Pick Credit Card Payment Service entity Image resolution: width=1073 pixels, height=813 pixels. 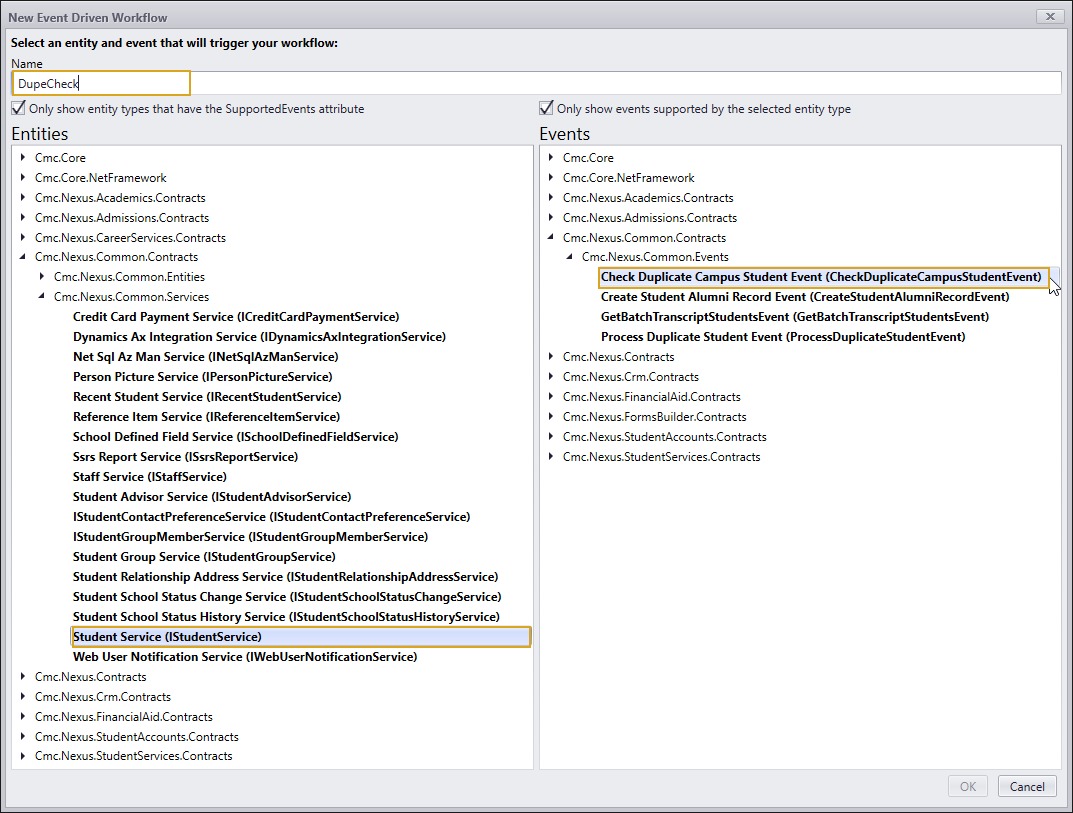235,317
